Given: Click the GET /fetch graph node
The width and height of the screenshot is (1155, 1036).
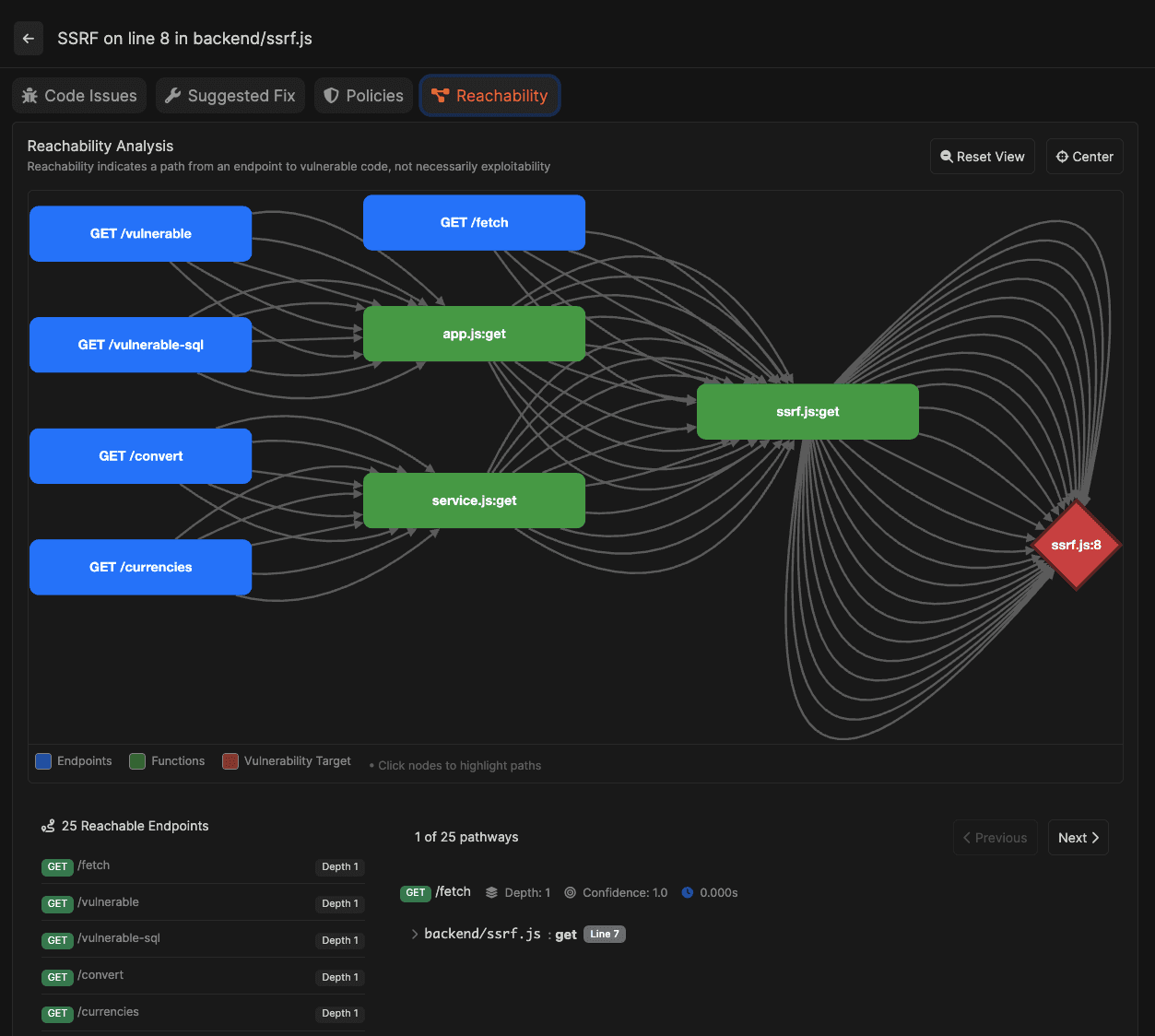Looking at the screenshot, I should (x=474, y=223).
